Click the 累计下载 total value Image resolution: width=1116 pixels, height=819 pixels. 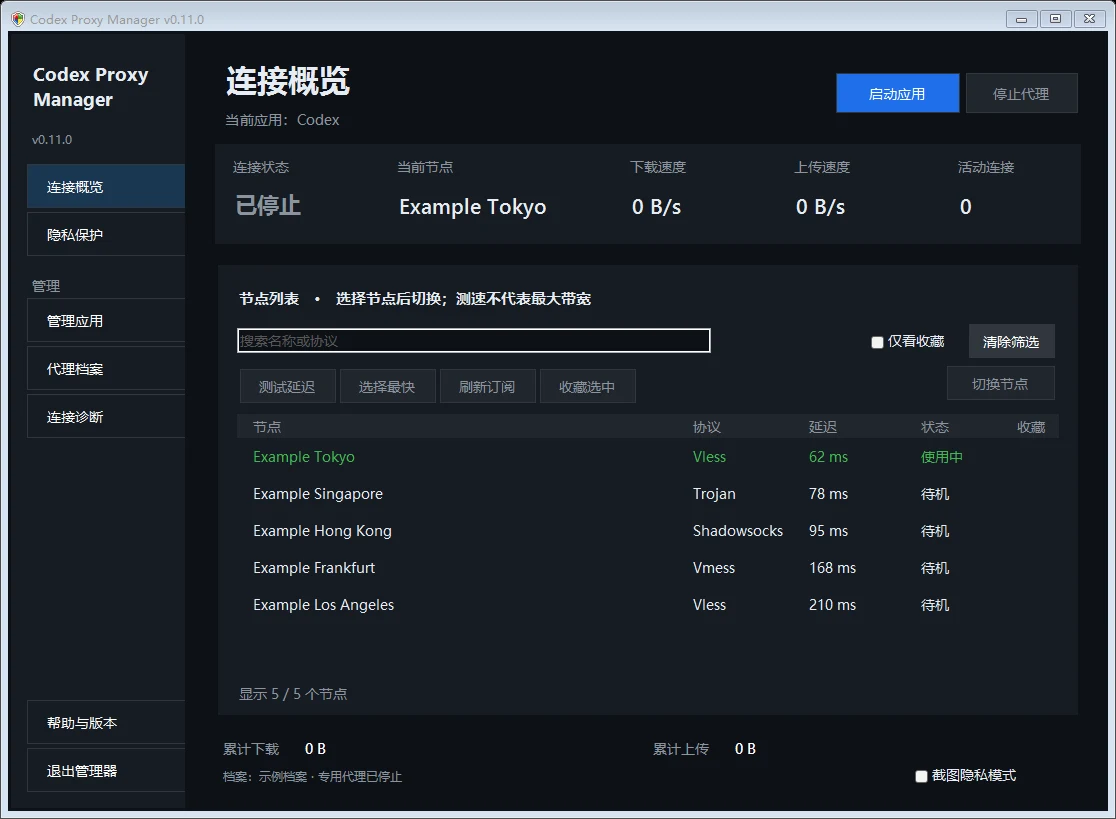315,749
